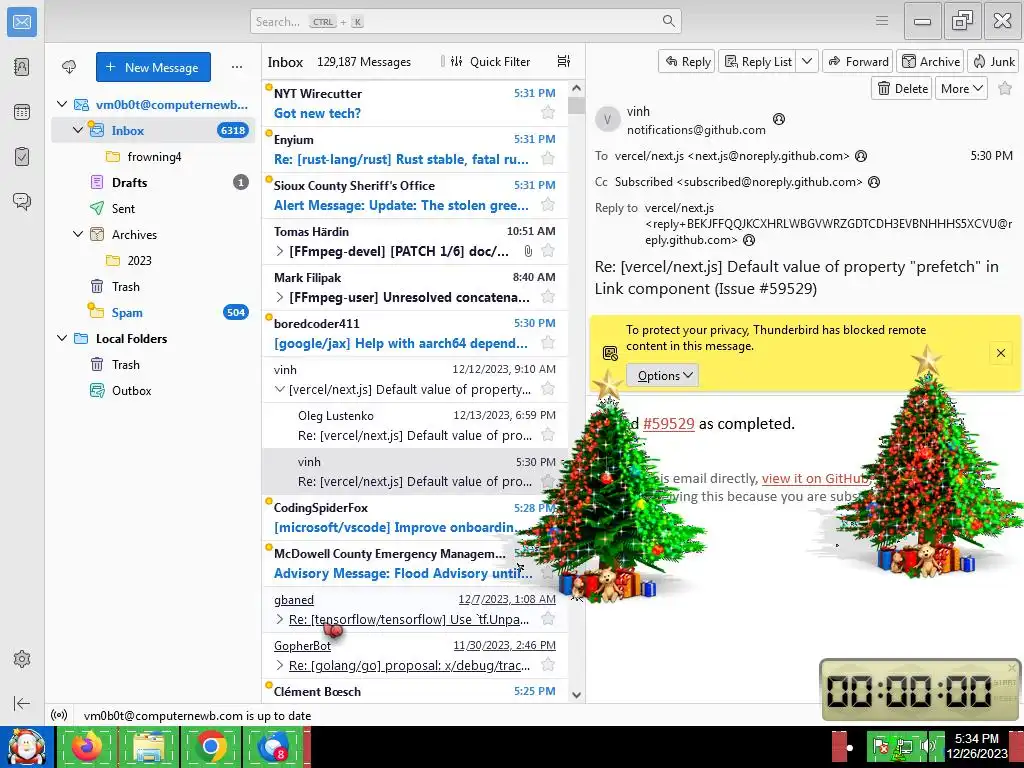Open message list display options

pyautogui.click(x=564, y=61)
